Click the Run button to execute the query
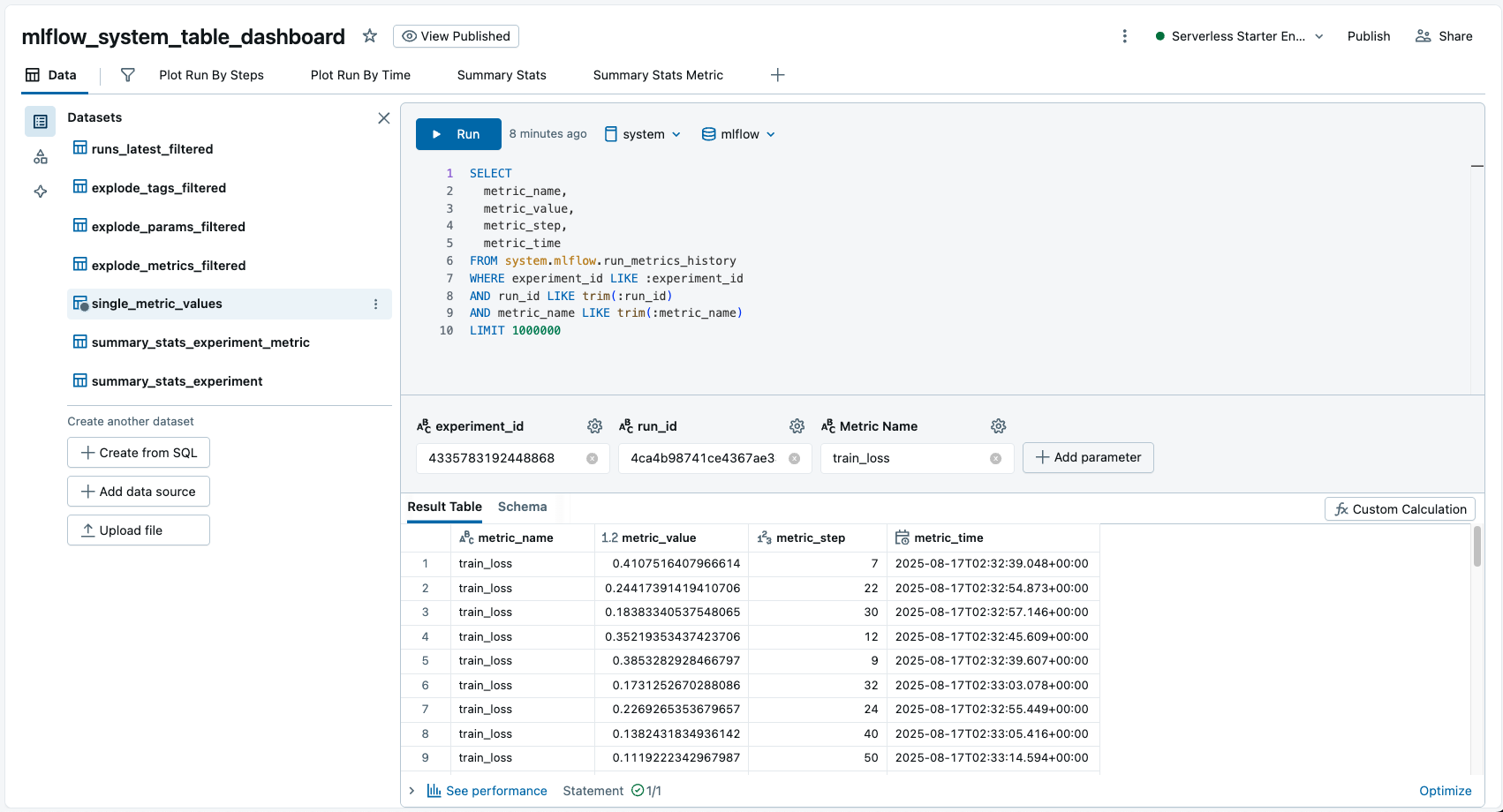Viewport: 1503px width, 812px height. (x=457, y=133)
